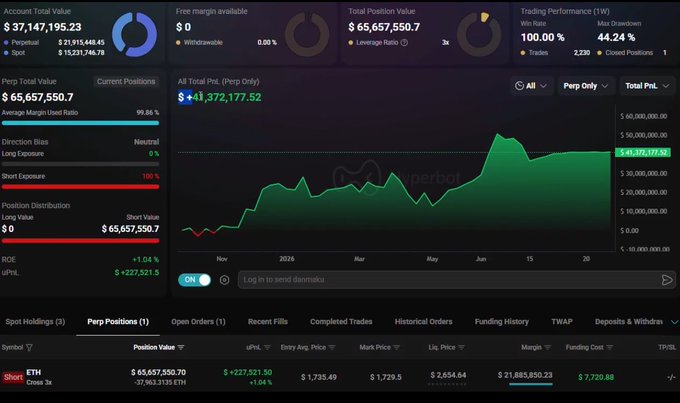Click the Long Exposure gray bar

point(80,164)
